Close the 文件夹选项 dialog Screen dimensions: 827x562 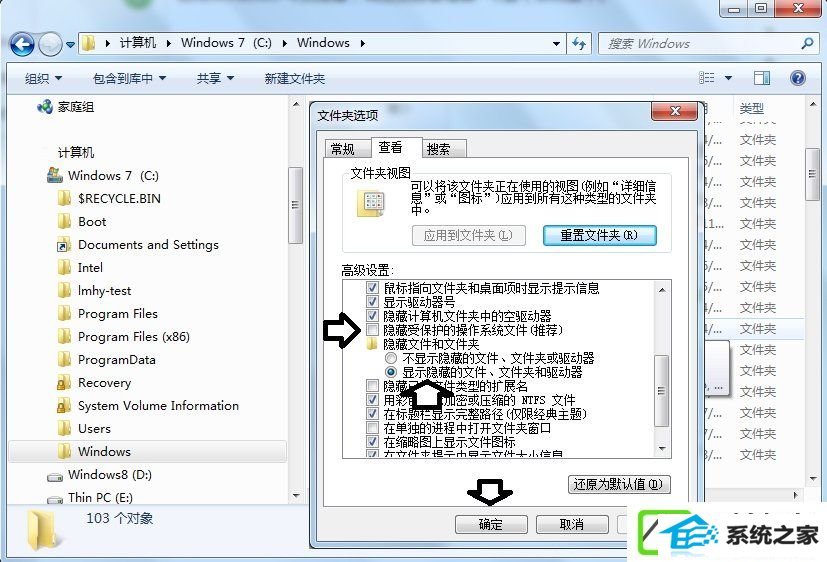674,111
